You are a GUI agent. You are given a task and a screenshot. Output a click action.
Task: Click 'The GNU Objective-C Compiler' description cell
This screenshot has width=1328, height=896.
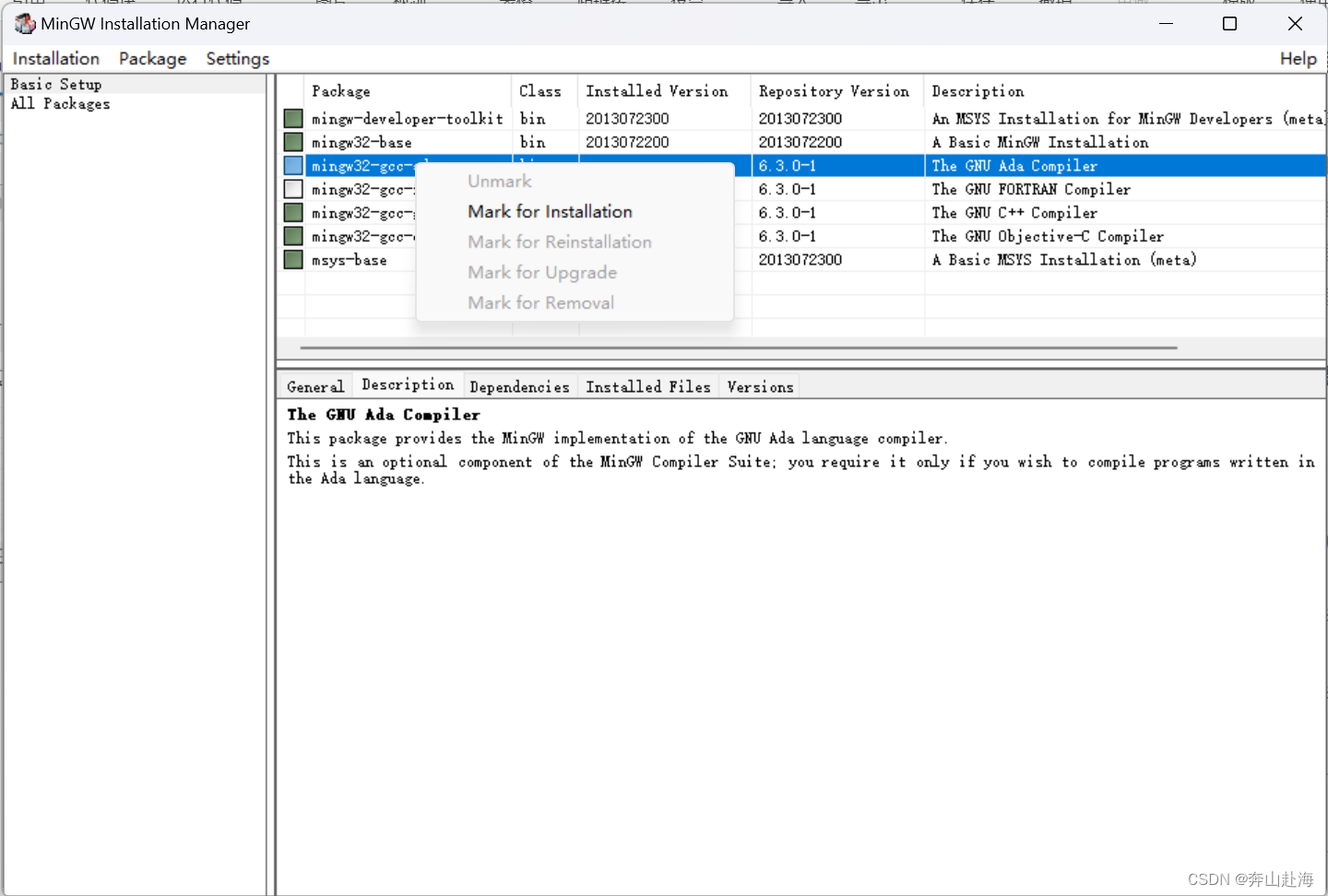click(x=1048, y=236)
